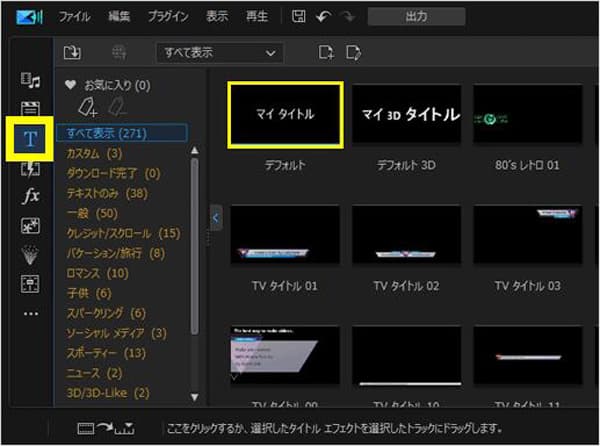Click the remove tag icon

coord(117,107)
